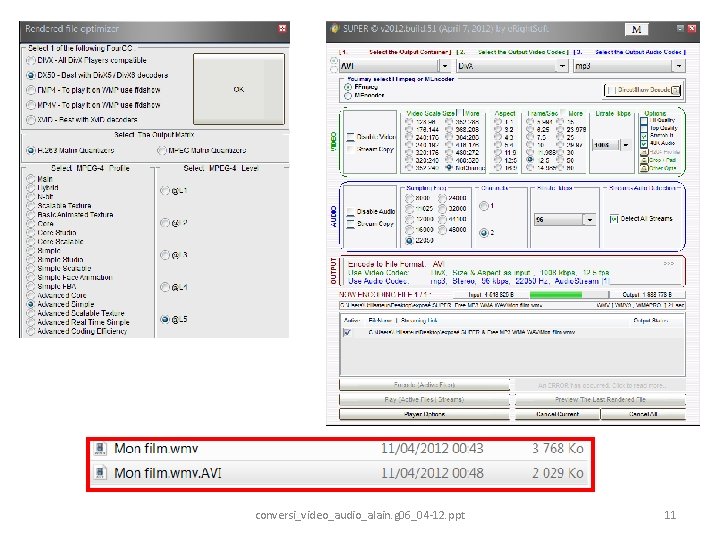This screenshot has height=540, width=720.
Task: Expand output summary with >>> arrows
Action: pos(669,264)
